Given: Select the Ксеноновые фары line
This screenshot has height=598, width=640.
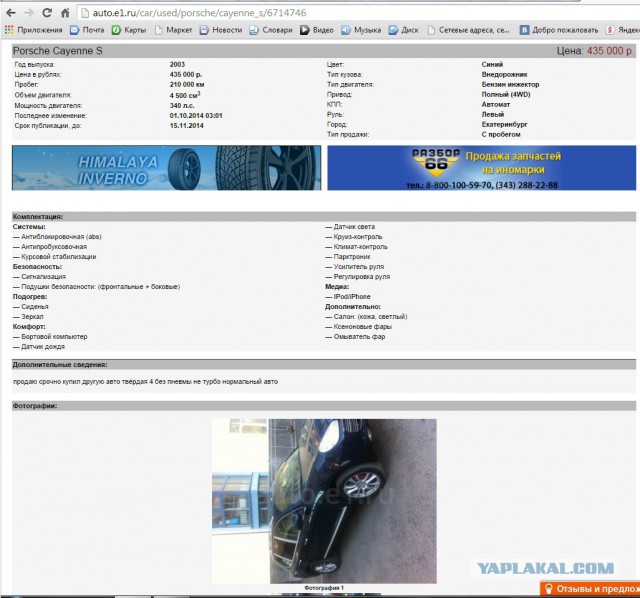Looking at the screenshot, I should point(358,327).
